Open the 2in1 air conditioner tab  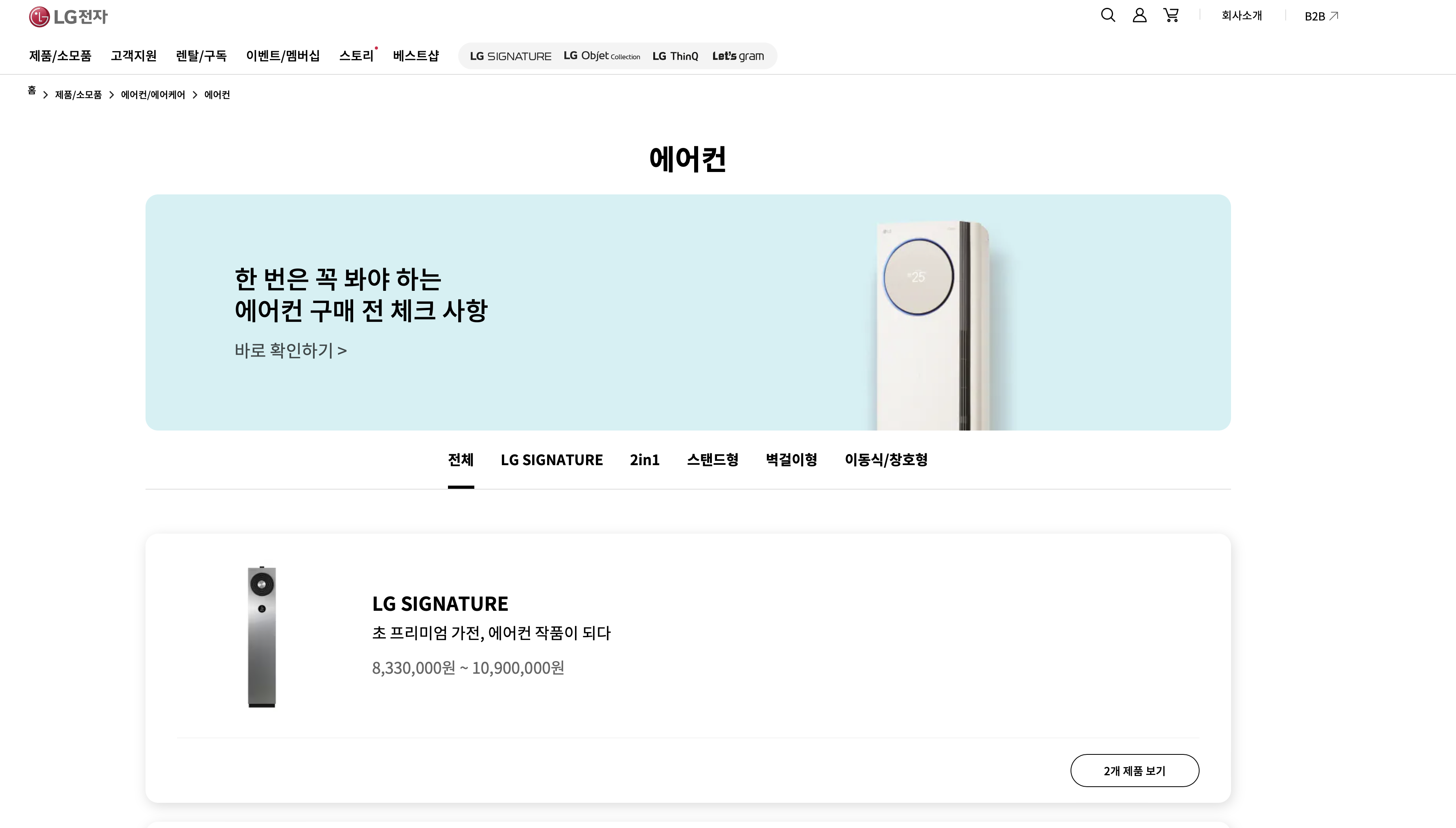tap(645, 460)
